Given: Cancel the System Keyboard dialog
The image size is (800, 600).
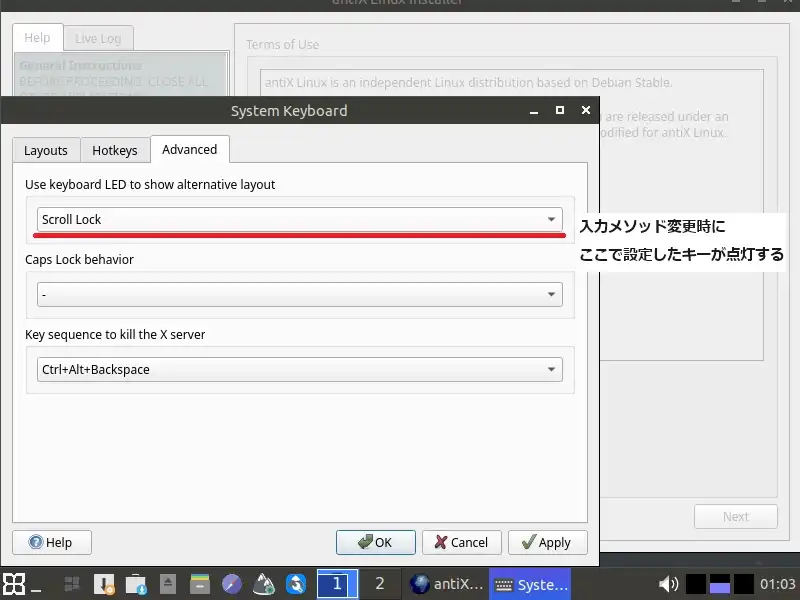Looking at the screenshot, I should (x=462, y=542).
